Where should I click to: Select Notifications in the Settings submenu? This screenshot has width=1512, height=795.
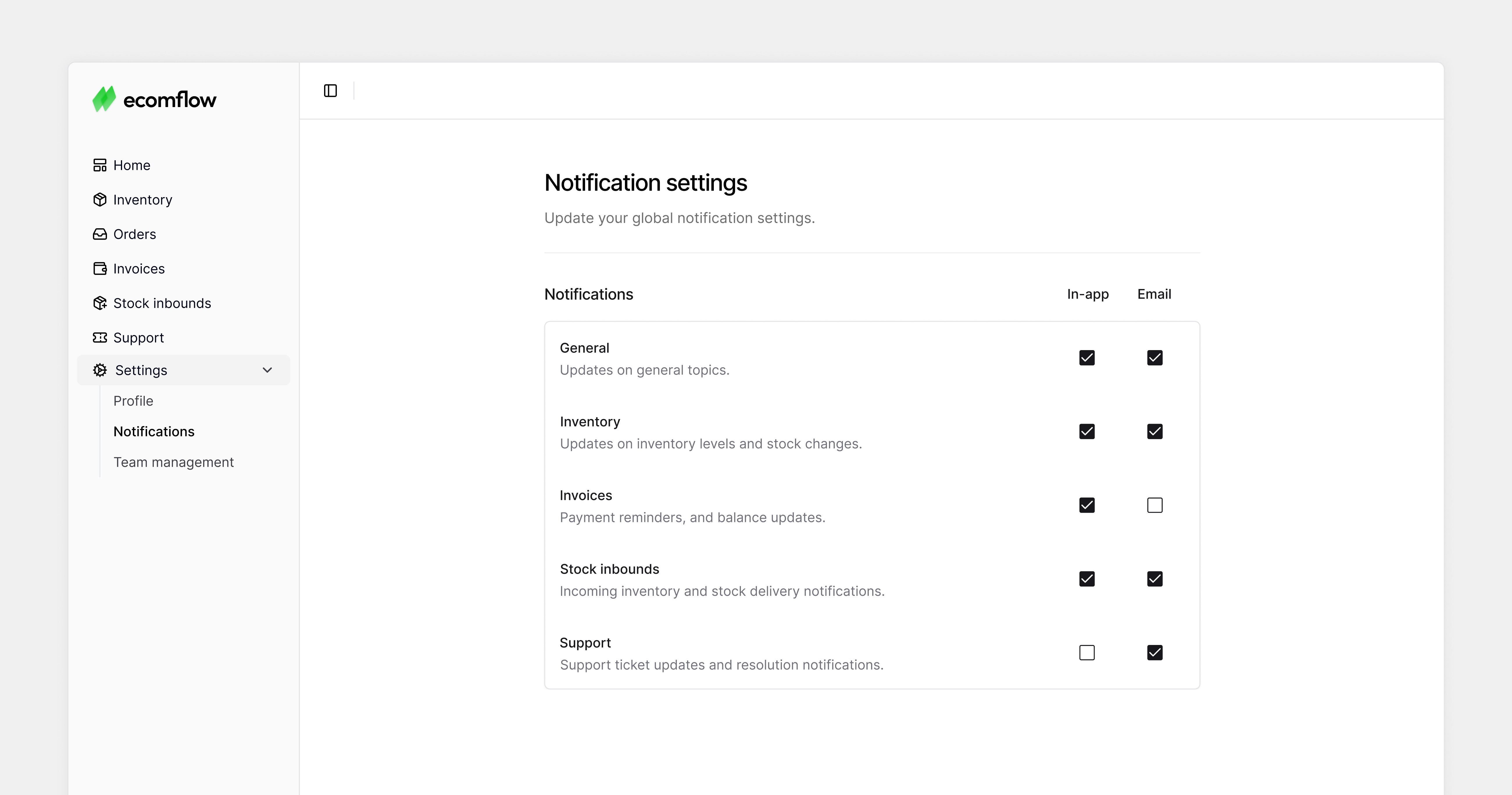(154, 432)
